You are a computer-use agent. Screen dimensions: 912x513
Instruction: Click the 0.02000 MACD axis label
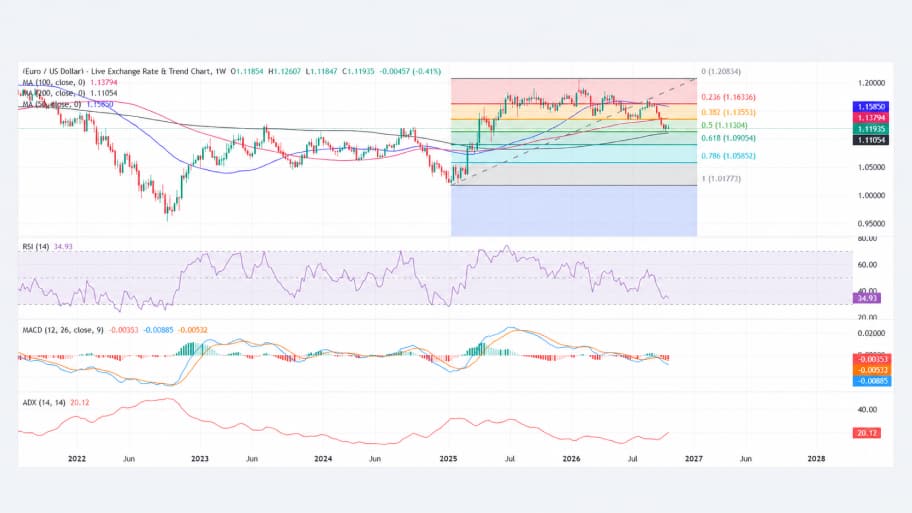tap(871, 333)
